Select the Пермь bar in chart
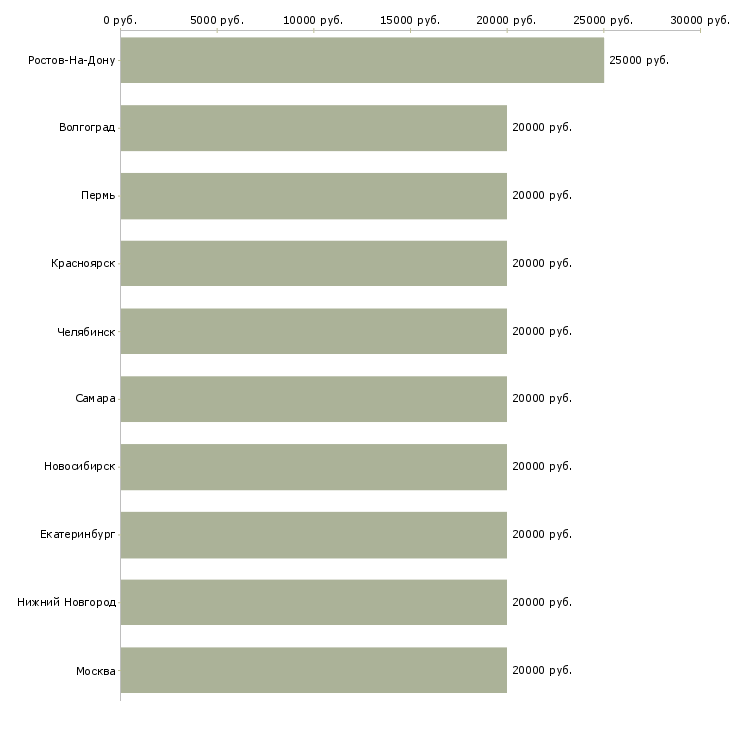The height and width of the screenshot is (730, 730). [313, 196]
